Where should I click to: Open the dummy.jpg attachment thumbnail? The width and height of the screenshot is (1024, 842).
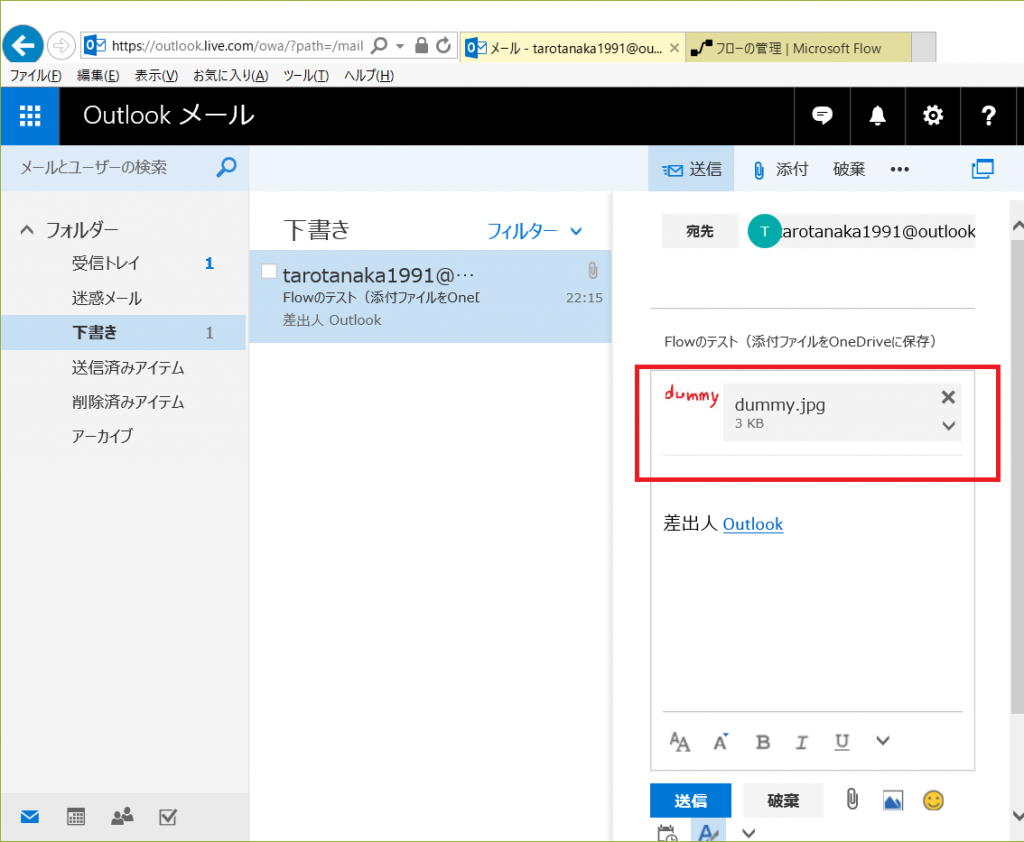coord(692,395)
